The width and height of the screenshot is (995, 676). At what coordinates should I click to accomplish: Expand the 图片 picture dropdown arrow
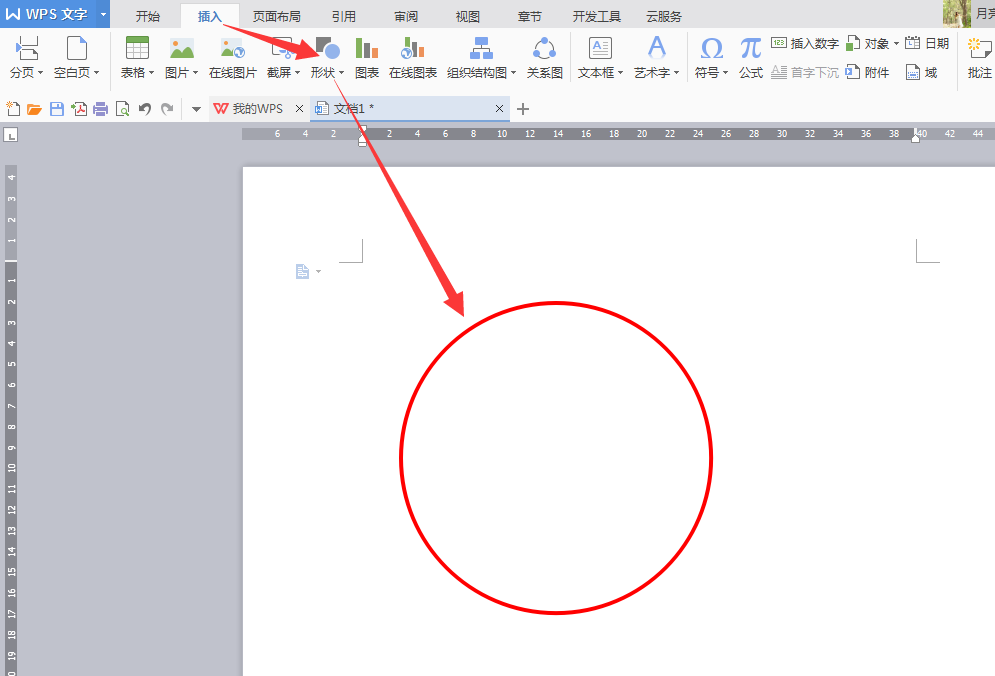[195, 73]
